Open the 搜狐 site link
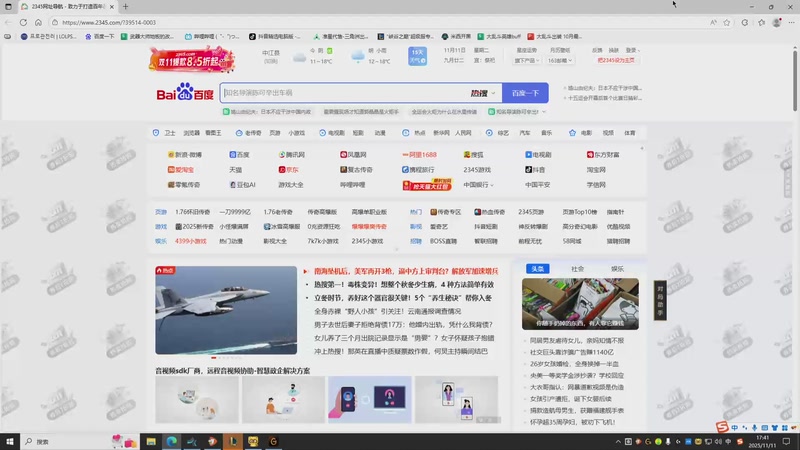 click(473, 155)
